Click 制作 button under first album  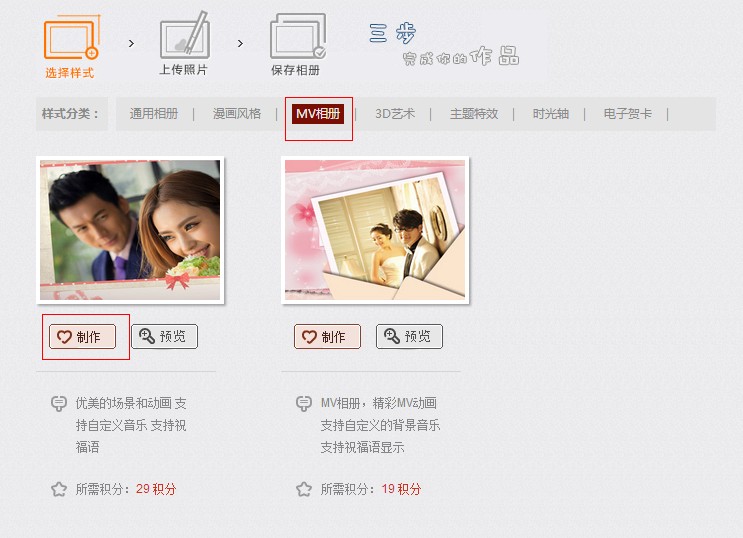[x=82, y=337]
